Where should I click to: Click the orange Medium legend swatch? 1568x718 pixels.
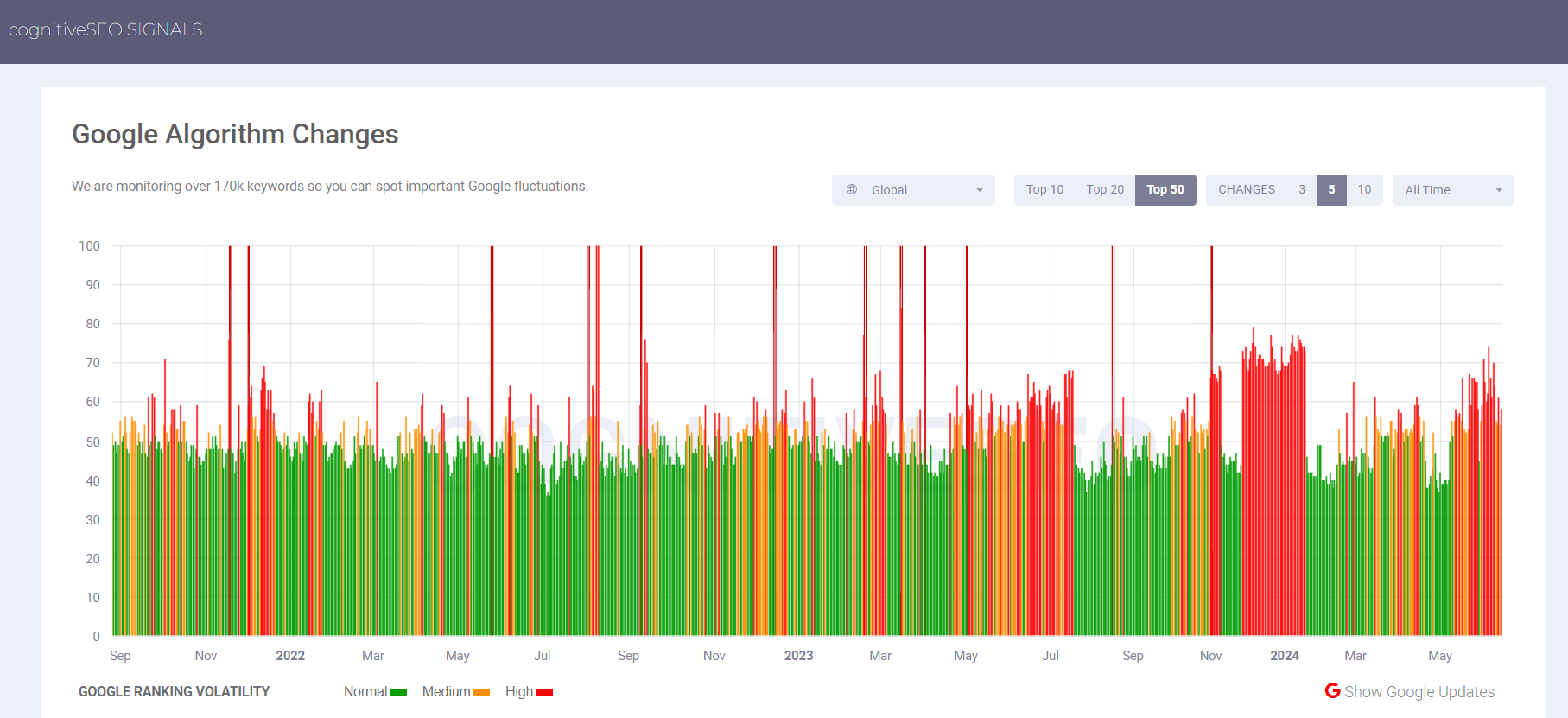click(x=482, y=692)
